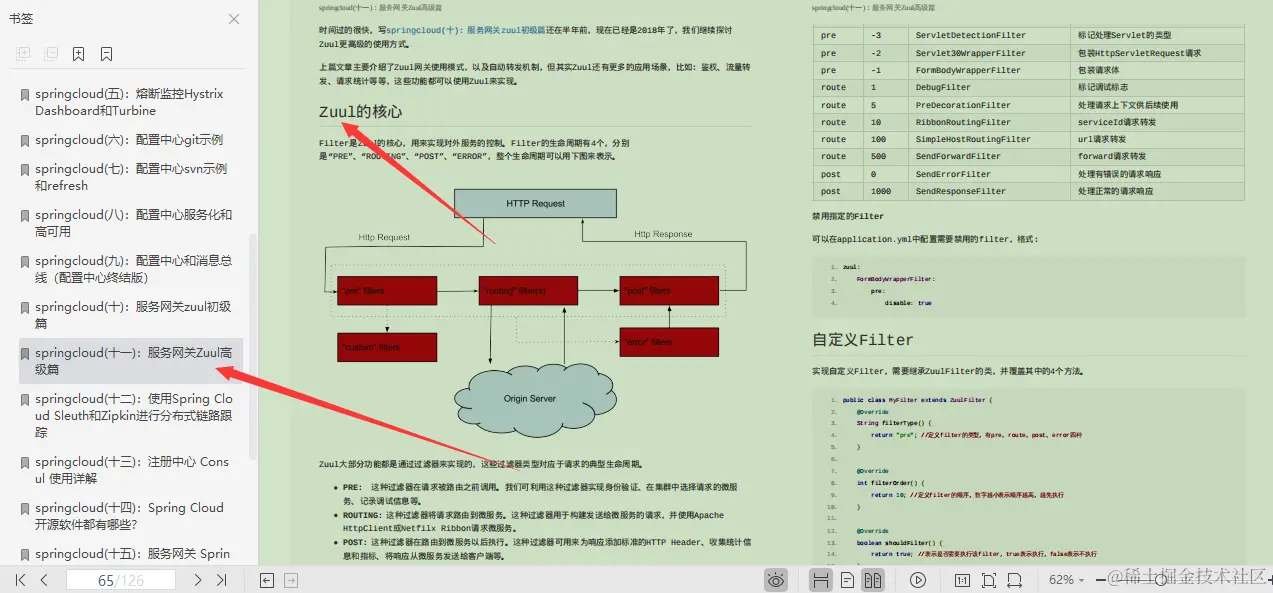Toggle eye-protection reading mode
1273x593 pixels.
point(776,579)
